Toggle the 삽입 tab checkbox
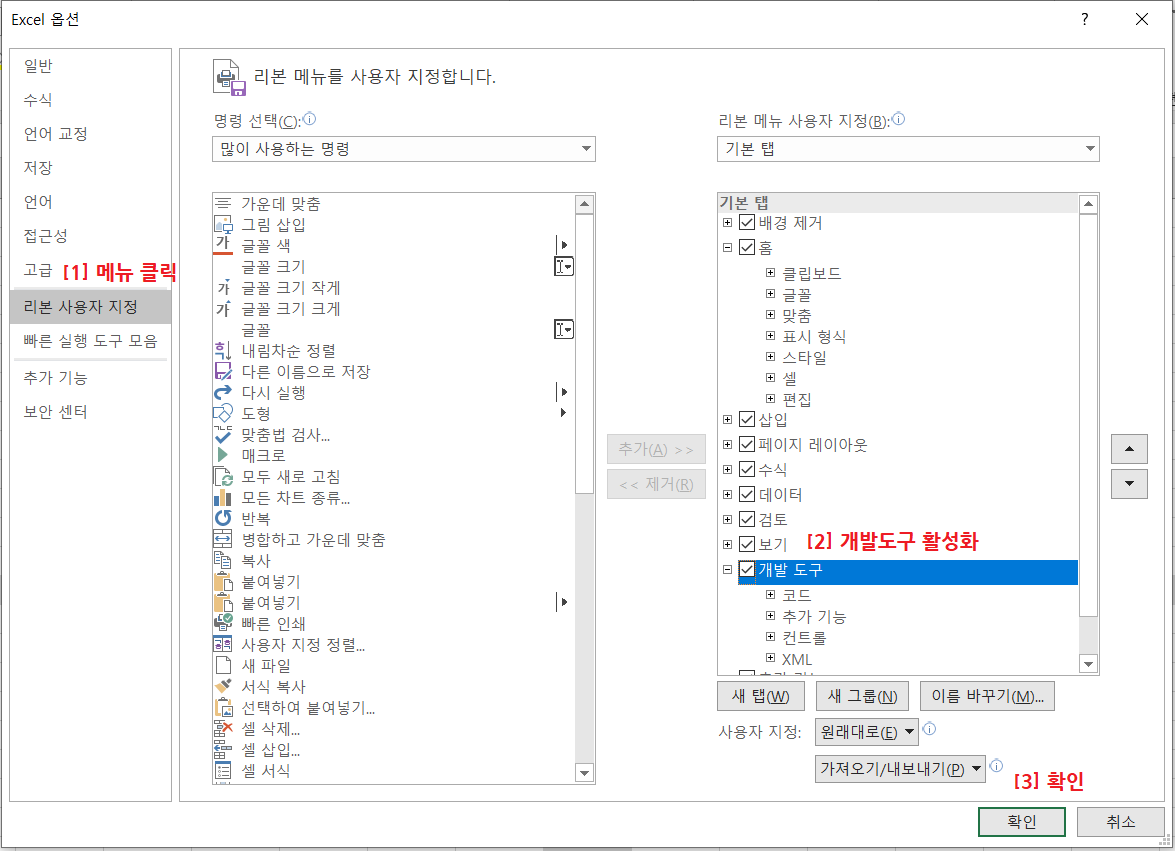 [x=746, y=420]
